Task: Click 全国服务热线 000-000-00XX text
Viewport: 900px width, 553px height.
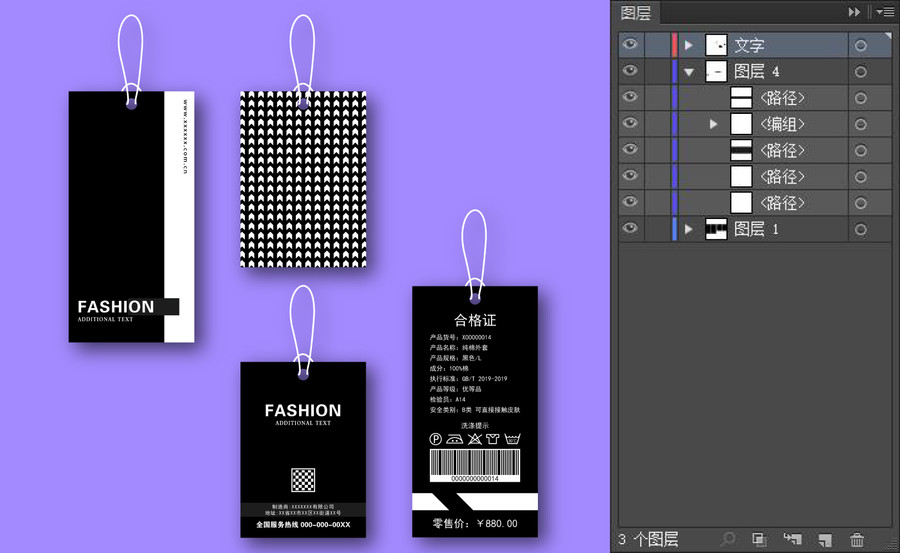Action: pyautogui.click(x=303, y=525)
